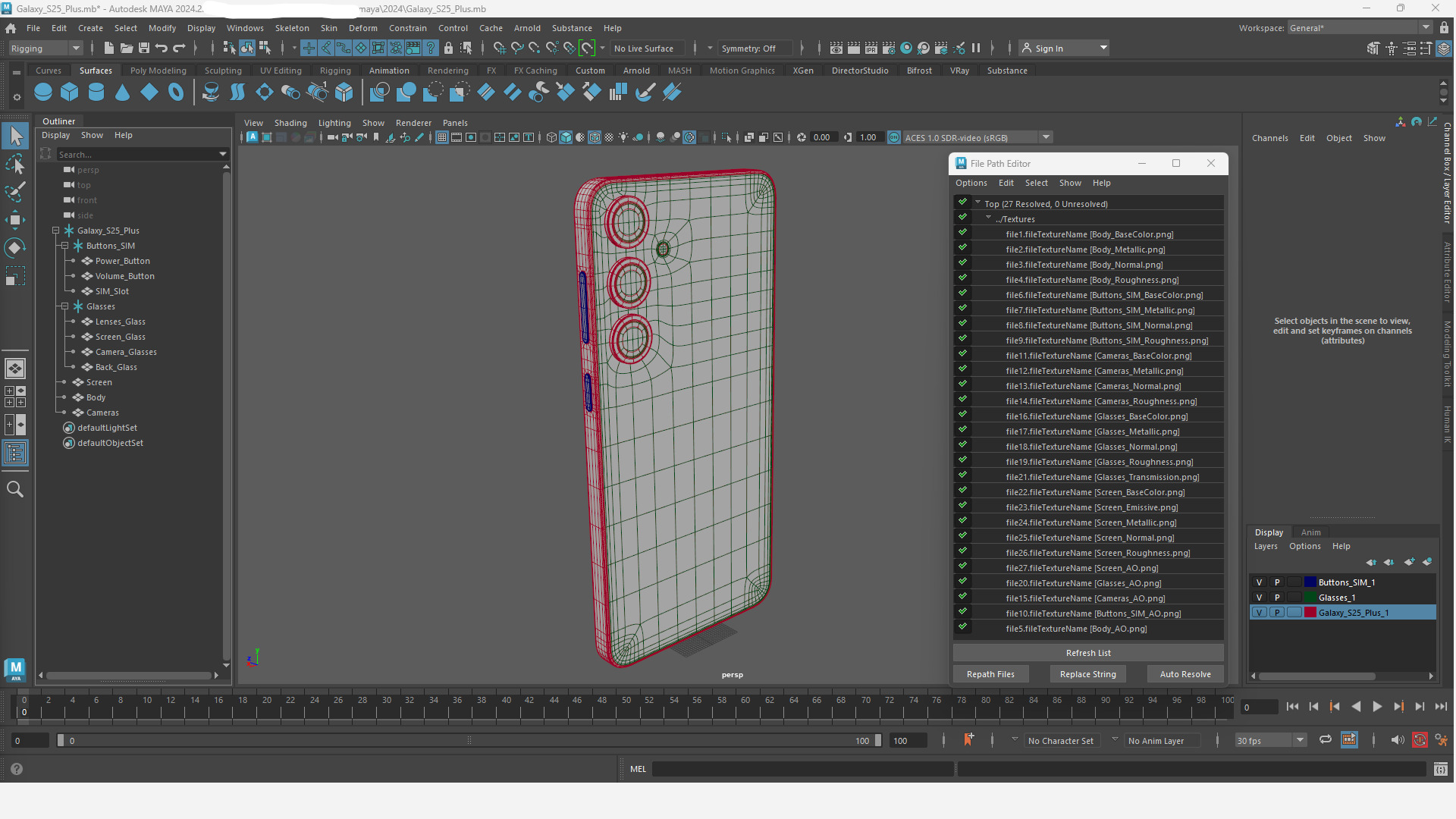Toggle checkmark for Body_BaseColor.png file entry
Screen dimensions: 1456x819
[962, 234]
